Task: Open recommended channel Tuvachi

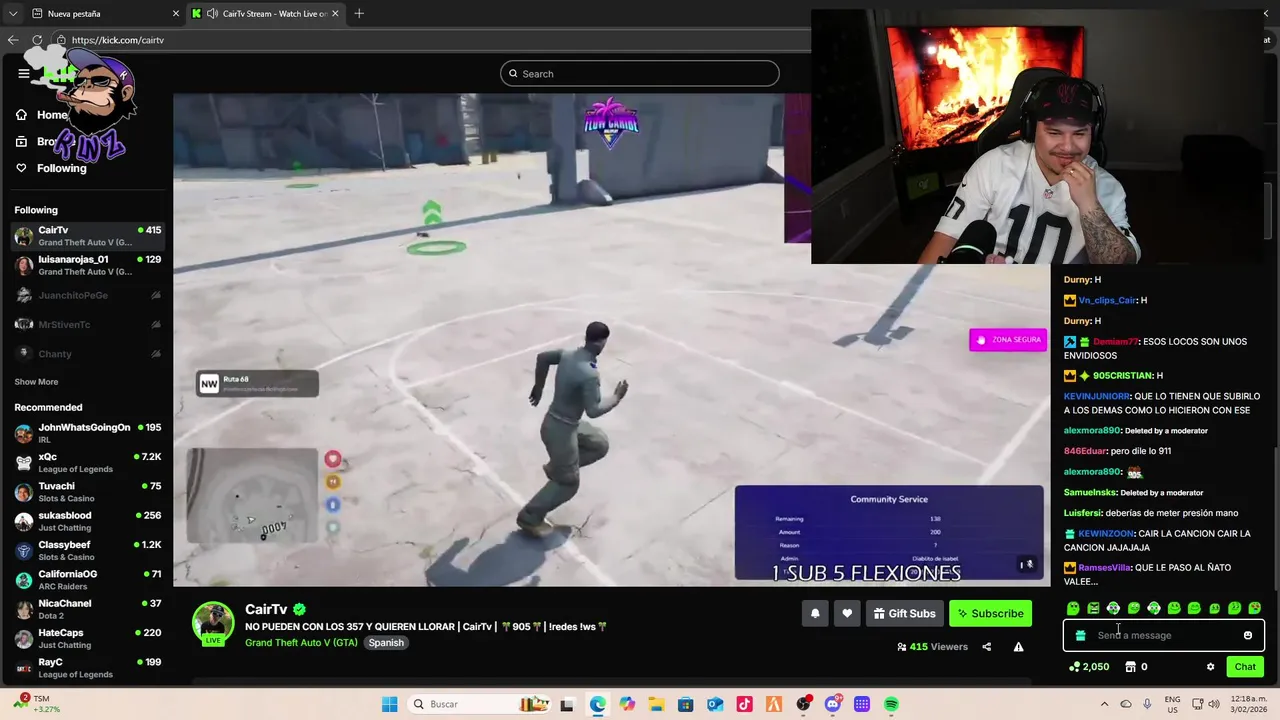Action: pyautogui.click(x=88, y=492)
